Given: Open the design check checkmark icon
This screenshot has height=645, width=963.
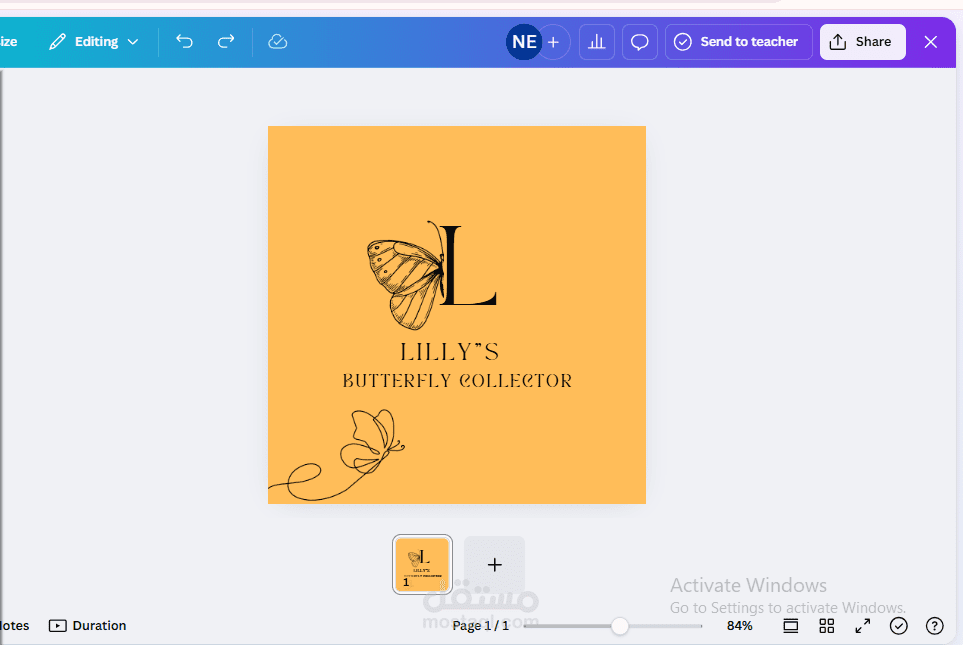Looking at the screenshot, I should click(x=899, y=626).
